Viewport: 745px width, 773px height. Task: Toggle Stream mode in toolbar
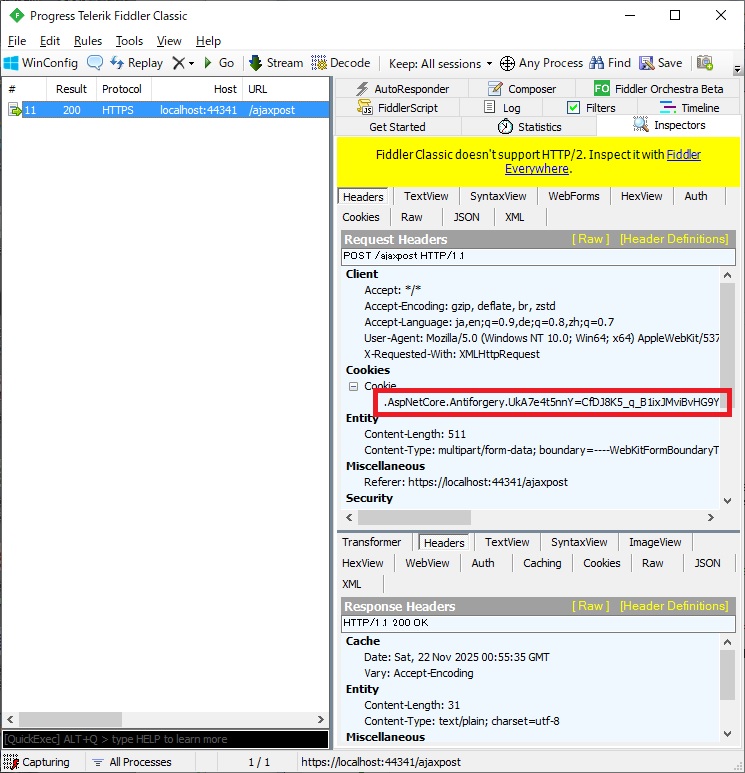(x=276, y=63)
